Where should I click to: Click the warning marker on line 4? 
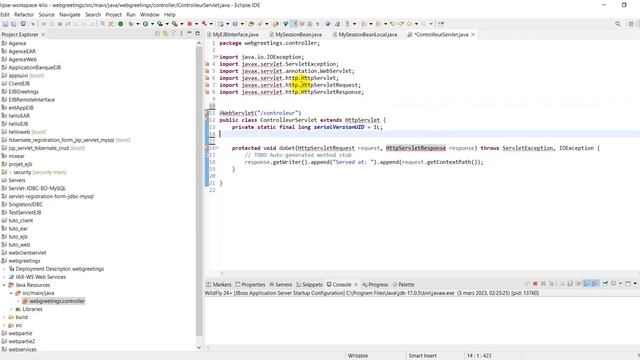(207, 64)
